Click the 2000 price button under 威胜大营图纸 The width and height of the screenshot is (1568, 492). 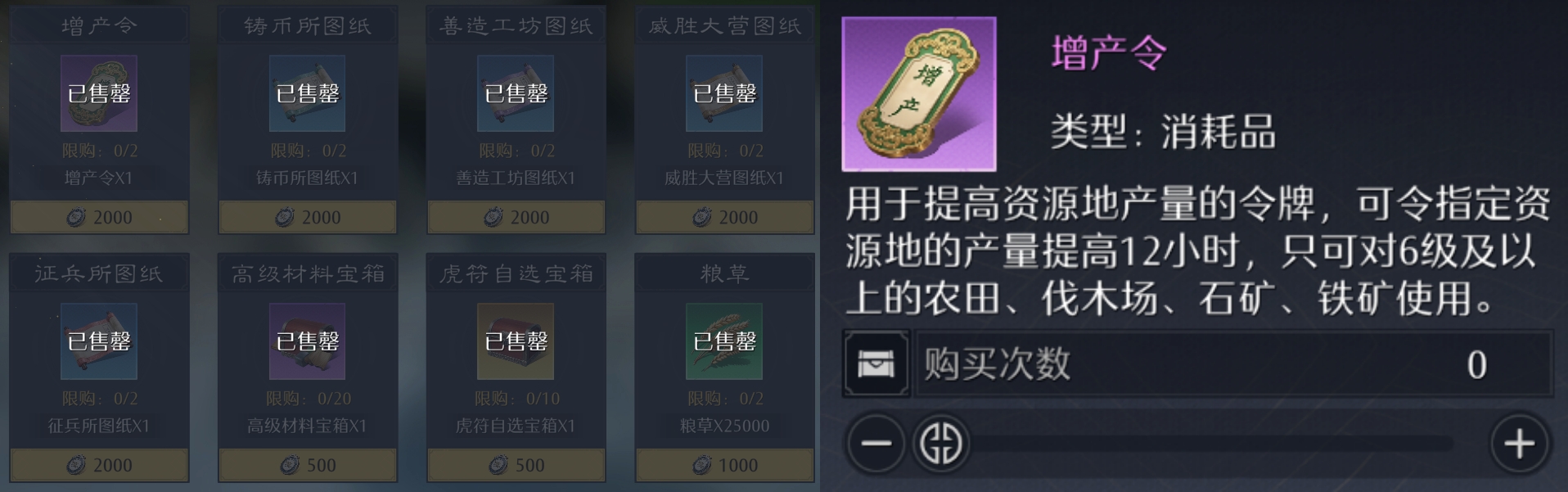click(724, 217)
